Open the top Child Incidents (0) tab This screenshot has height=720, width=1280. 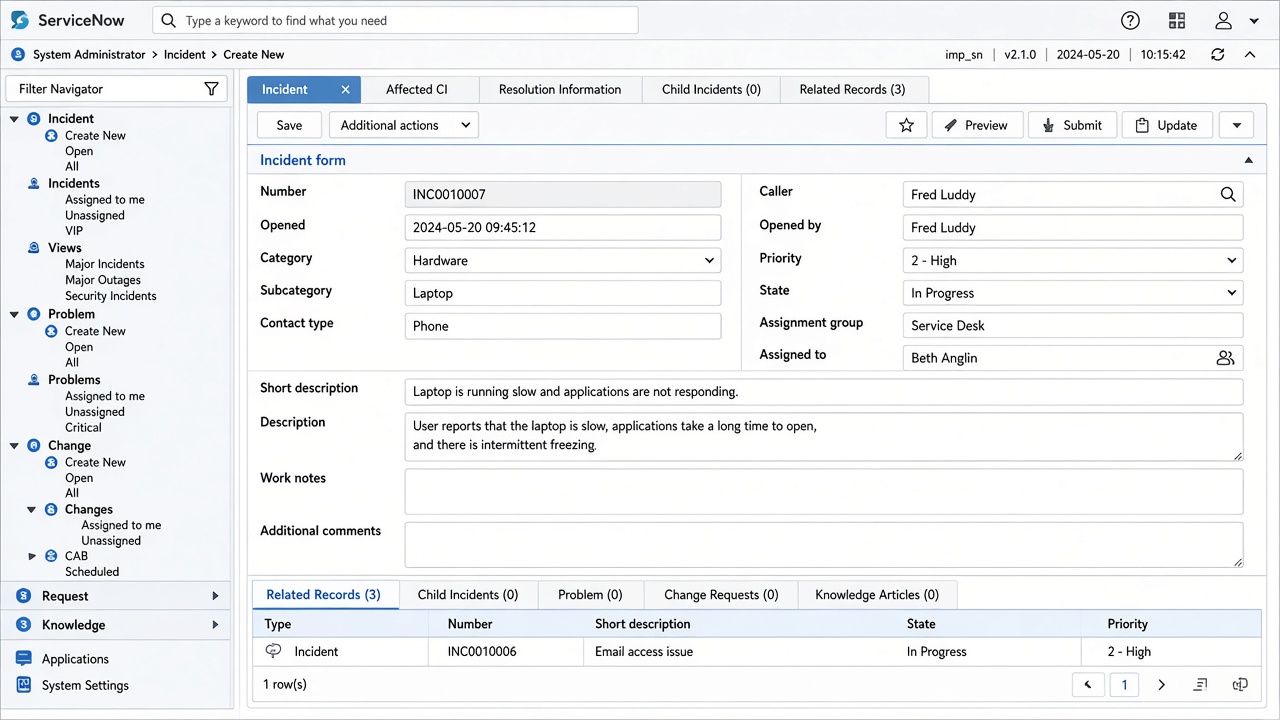(x=711, y=89)
